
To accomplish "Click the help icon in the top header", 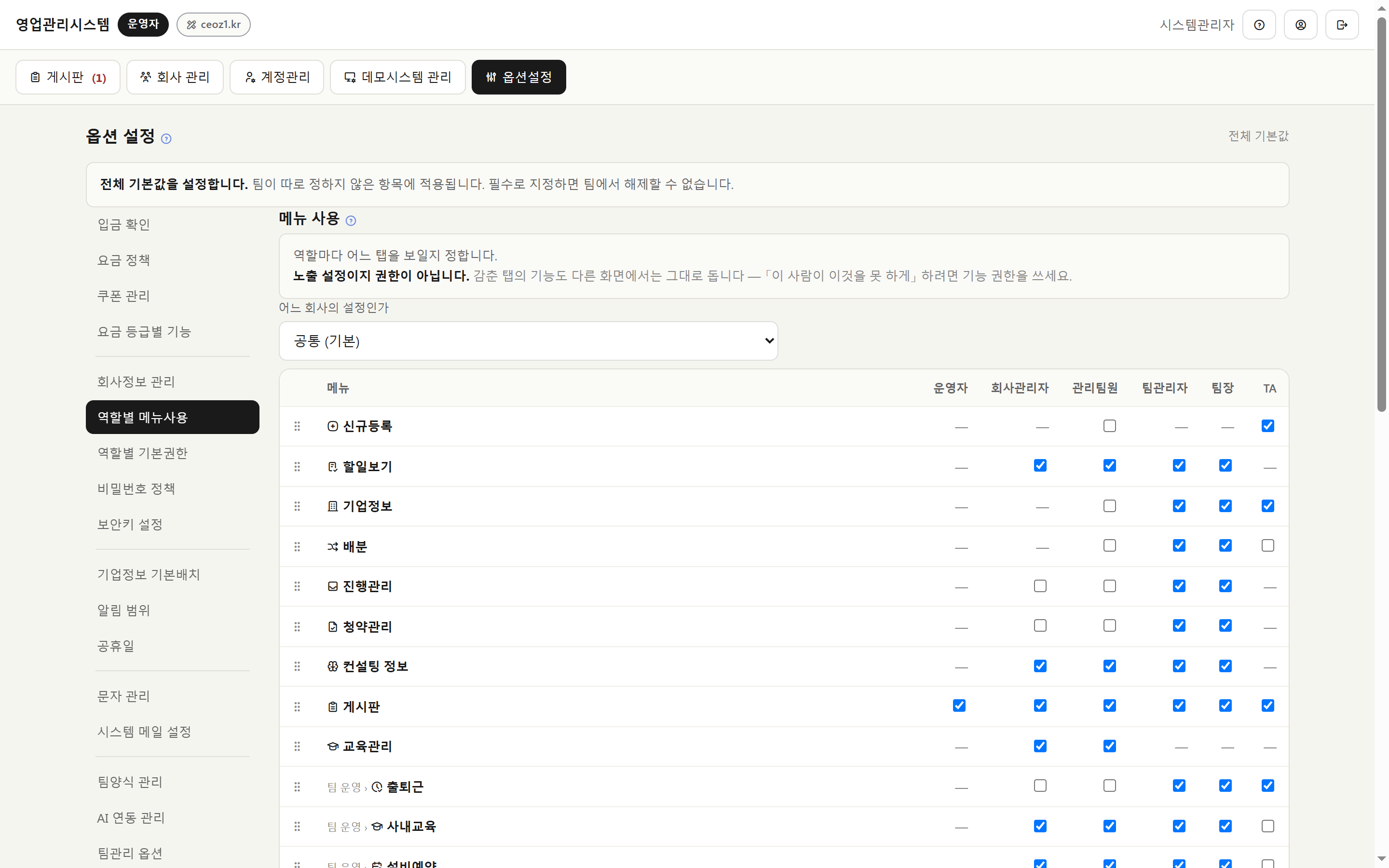I will pyautogui.click(x=1259, y=25).
